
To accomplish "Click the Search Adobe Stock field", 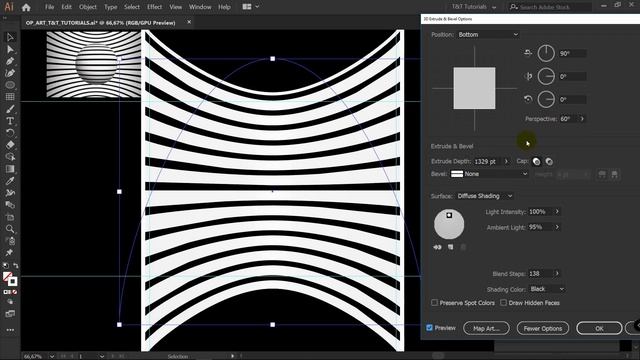I will [550, 7].
